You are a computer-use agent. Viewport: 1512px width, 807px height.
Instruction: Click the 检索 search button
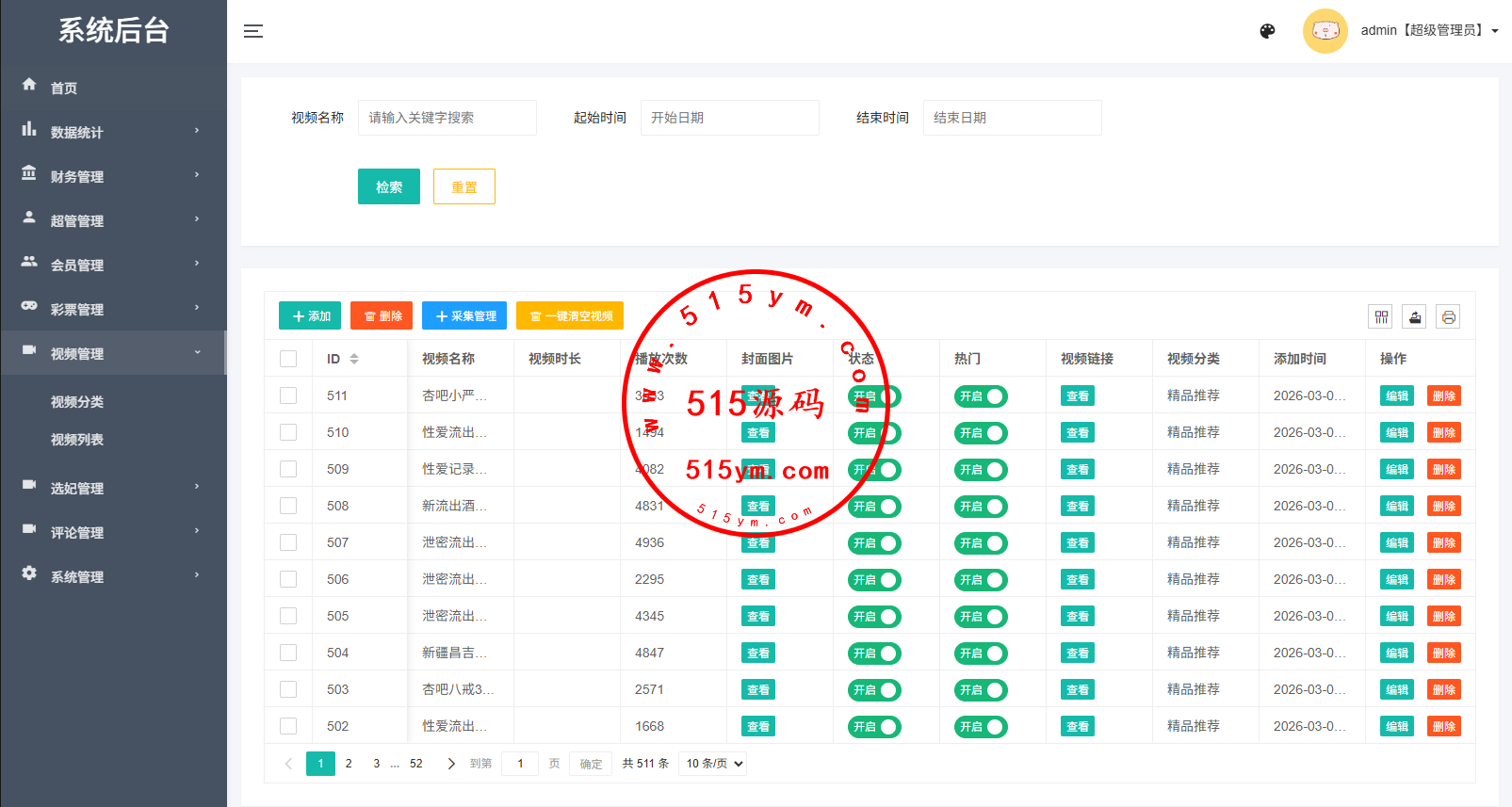click(388, 186)
